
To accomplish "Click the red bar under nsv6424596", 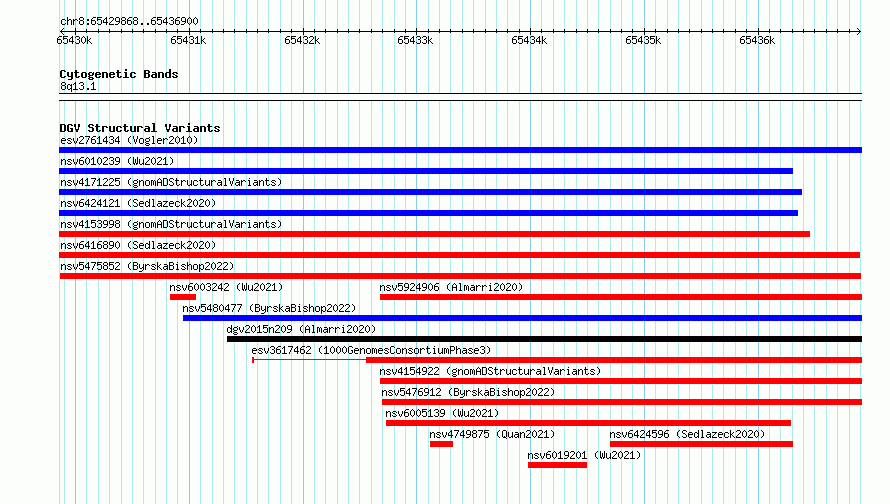I will [702, 444].
